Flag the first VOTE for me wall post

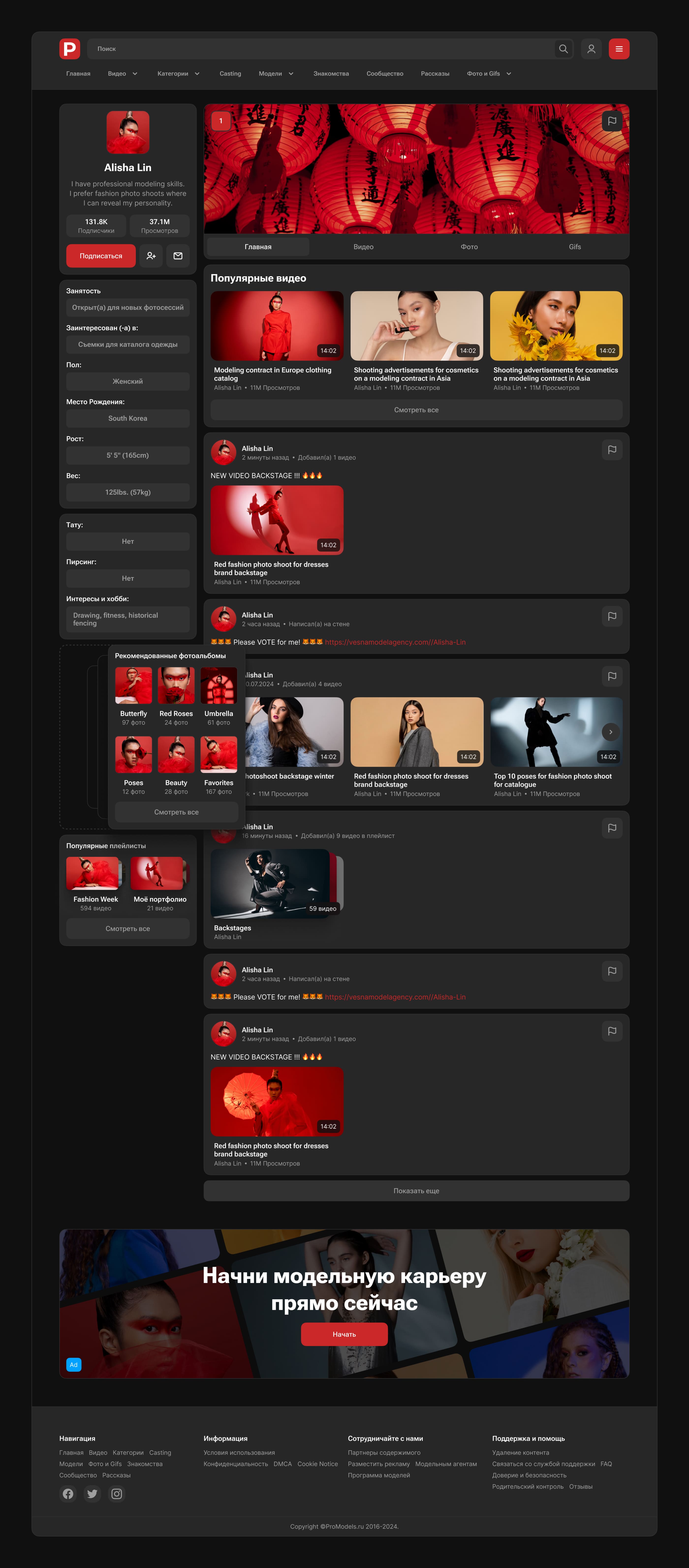click(x=612, y=616)
